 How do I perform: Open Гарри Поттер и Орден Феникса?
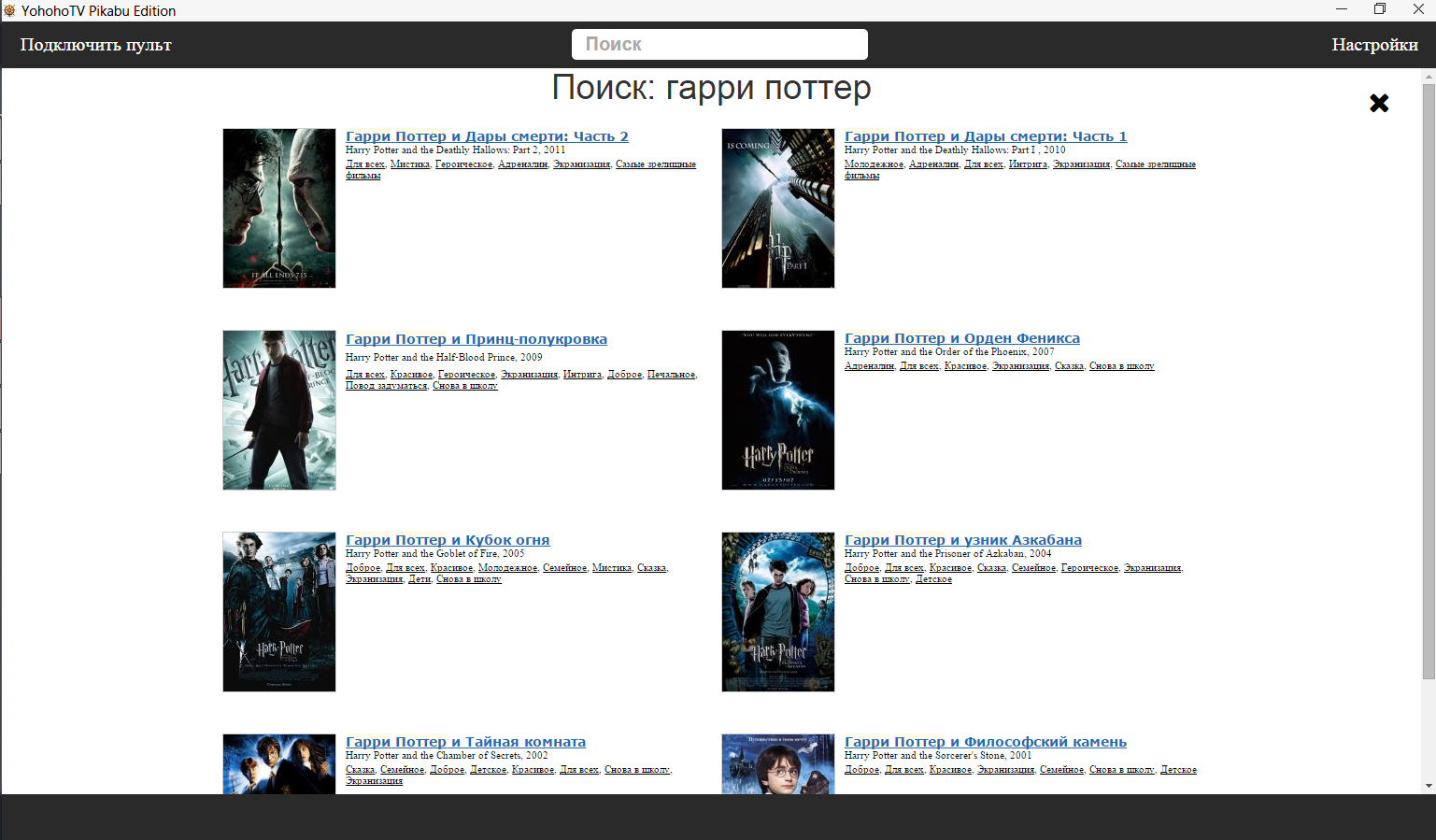(x=962, y=338)
